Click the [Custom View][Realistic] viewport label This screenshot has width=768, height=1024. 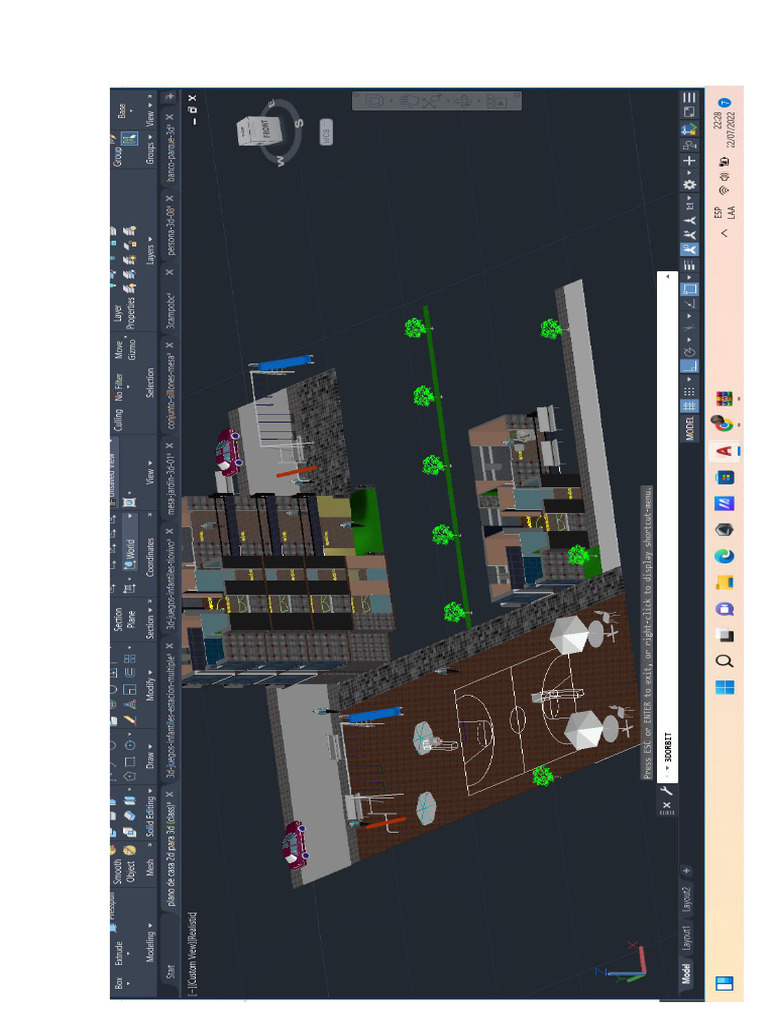click(193, 953)
